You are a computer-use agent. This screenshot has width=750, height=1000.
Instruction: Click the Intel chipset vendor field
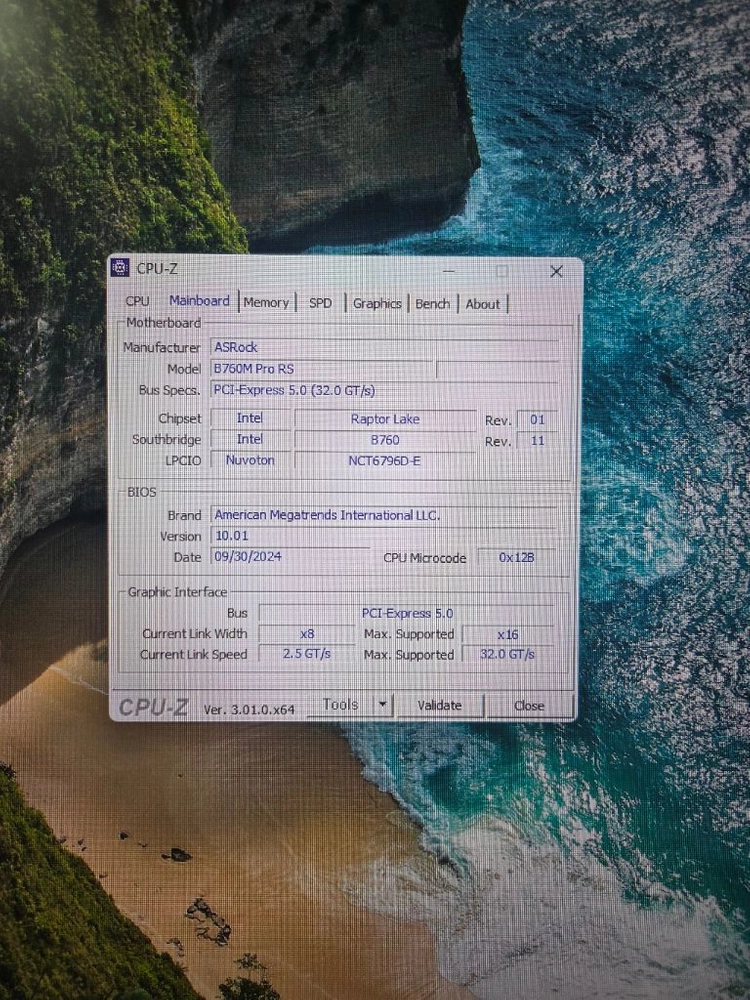pyautogui.click(x=250, y=418)
